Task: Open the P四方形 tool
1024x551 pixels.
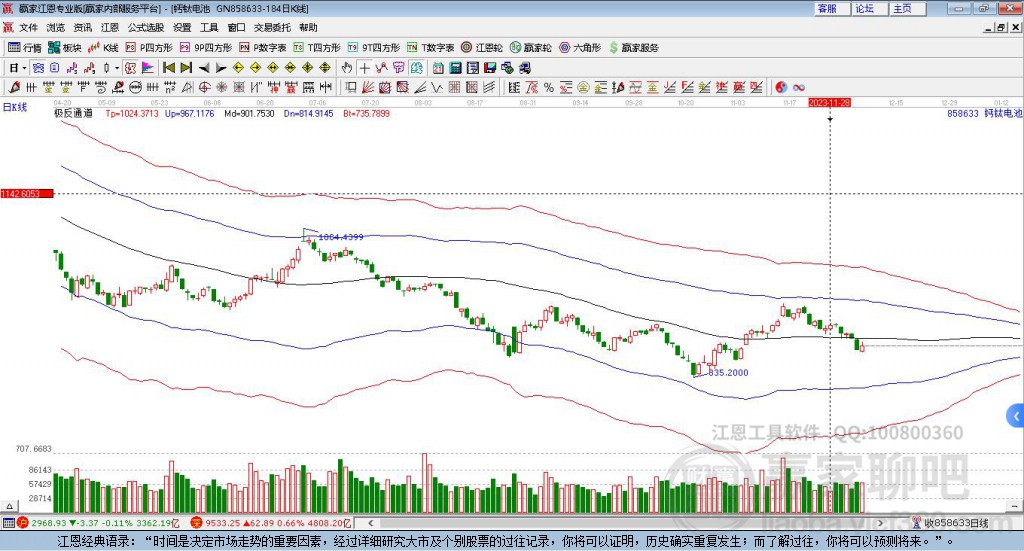Action: point(148,48)
